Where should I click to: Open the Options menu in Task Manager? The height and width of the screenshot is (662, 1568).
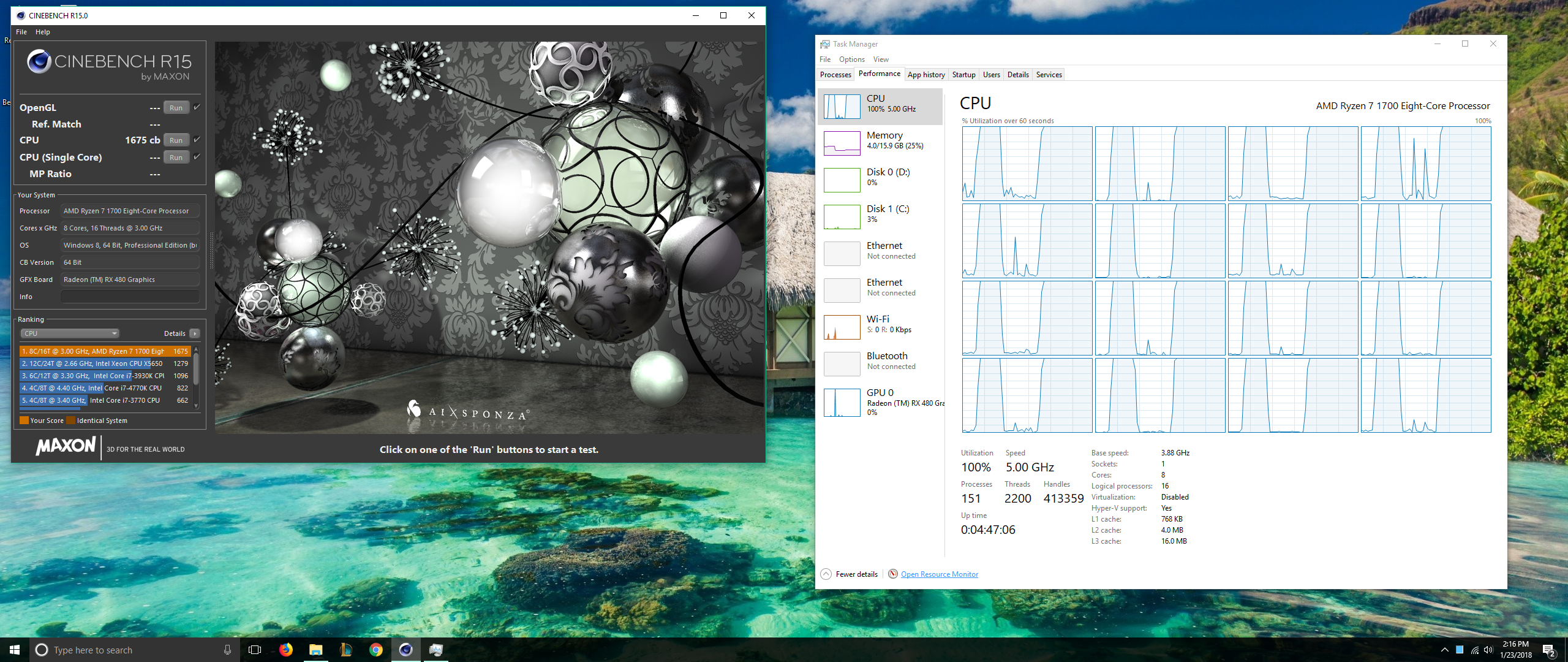(851, 59)
